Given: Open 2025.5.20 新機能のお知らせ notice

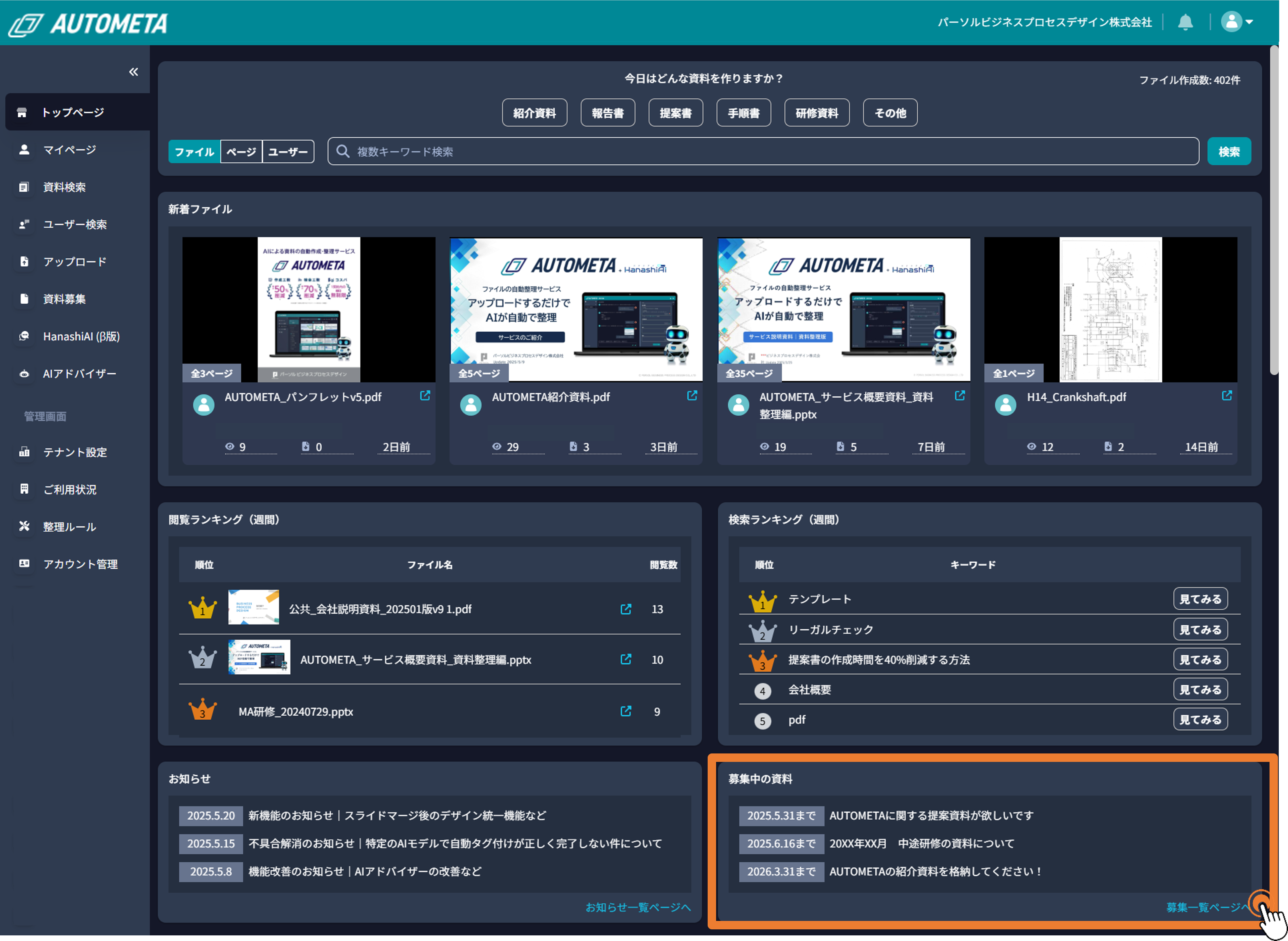Looking at the screenshot, I should pos(397,816).
